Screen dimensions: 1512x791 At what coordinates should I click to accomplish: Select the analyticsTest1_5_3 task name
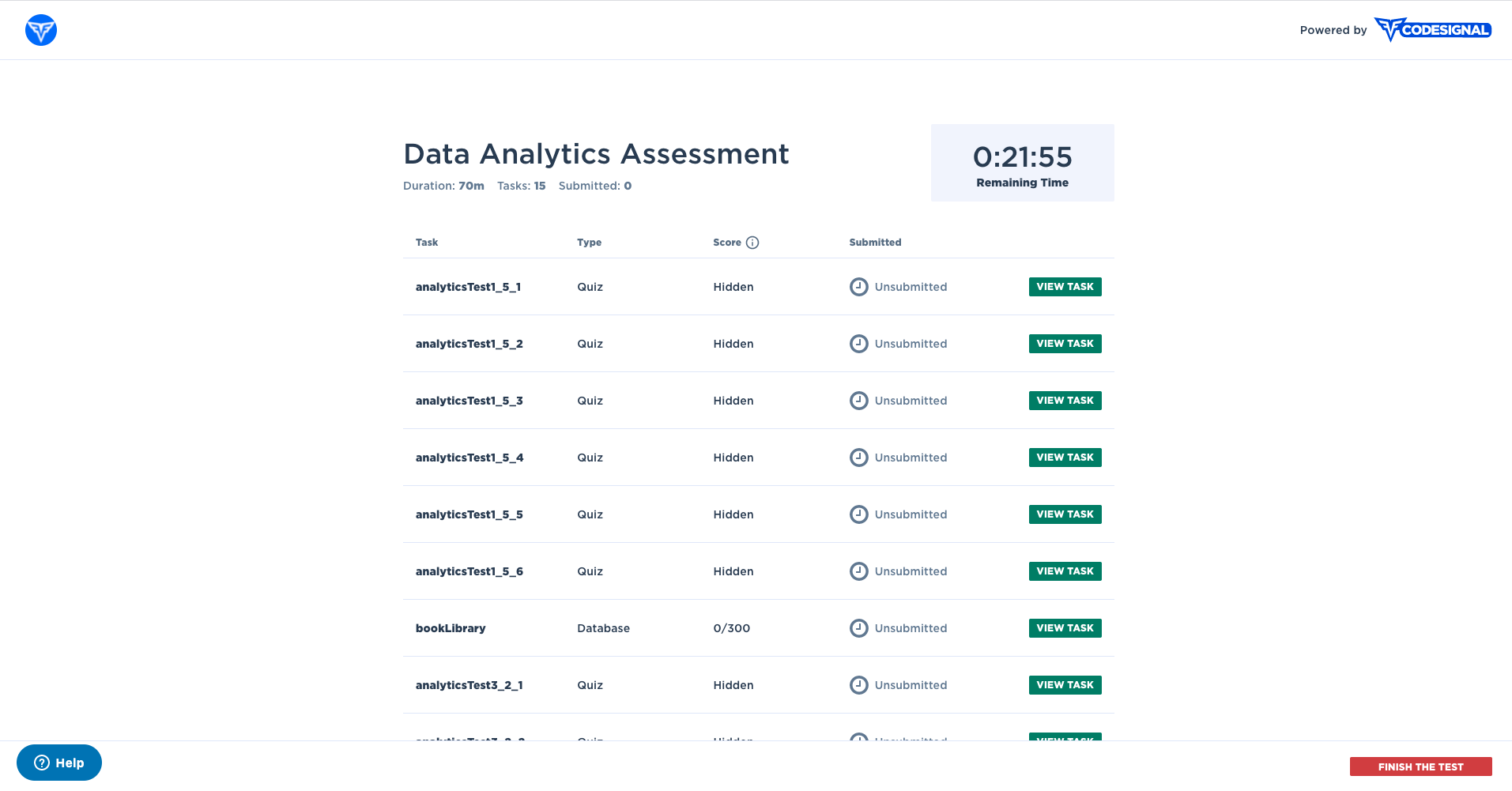tap(469, 401)
